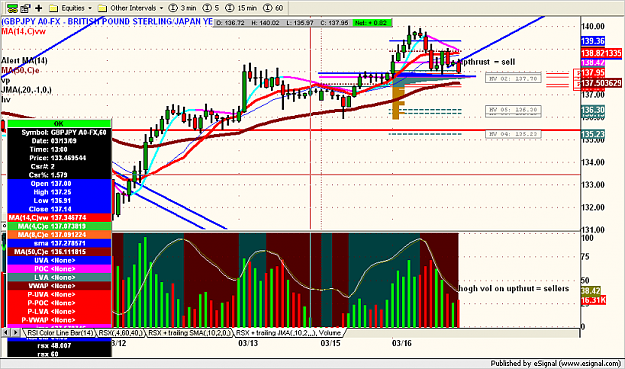Click the Close 137.14 row
The height and width of the screenshot is (369, 625).
tap(59, 209)
